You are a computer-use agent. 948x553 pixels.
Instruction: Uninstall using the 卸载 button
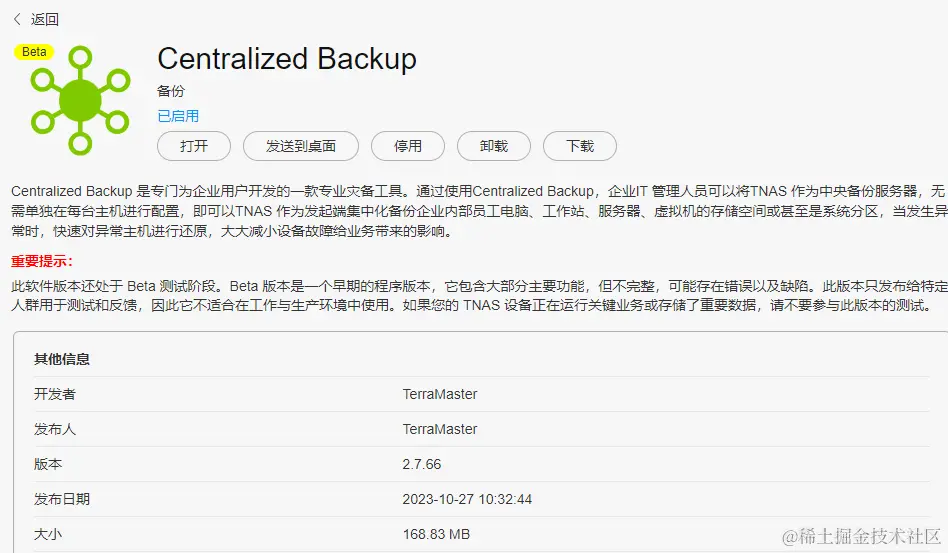click(494, 146)
